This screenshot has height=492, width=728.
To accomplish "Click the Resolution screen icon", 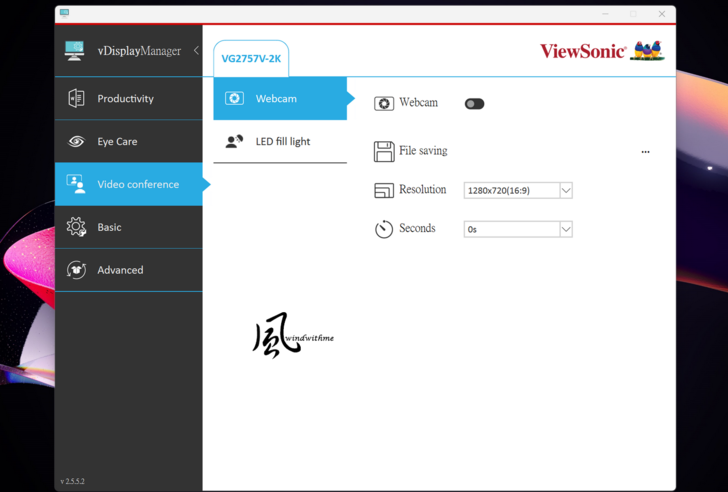I will coord(384,190).
